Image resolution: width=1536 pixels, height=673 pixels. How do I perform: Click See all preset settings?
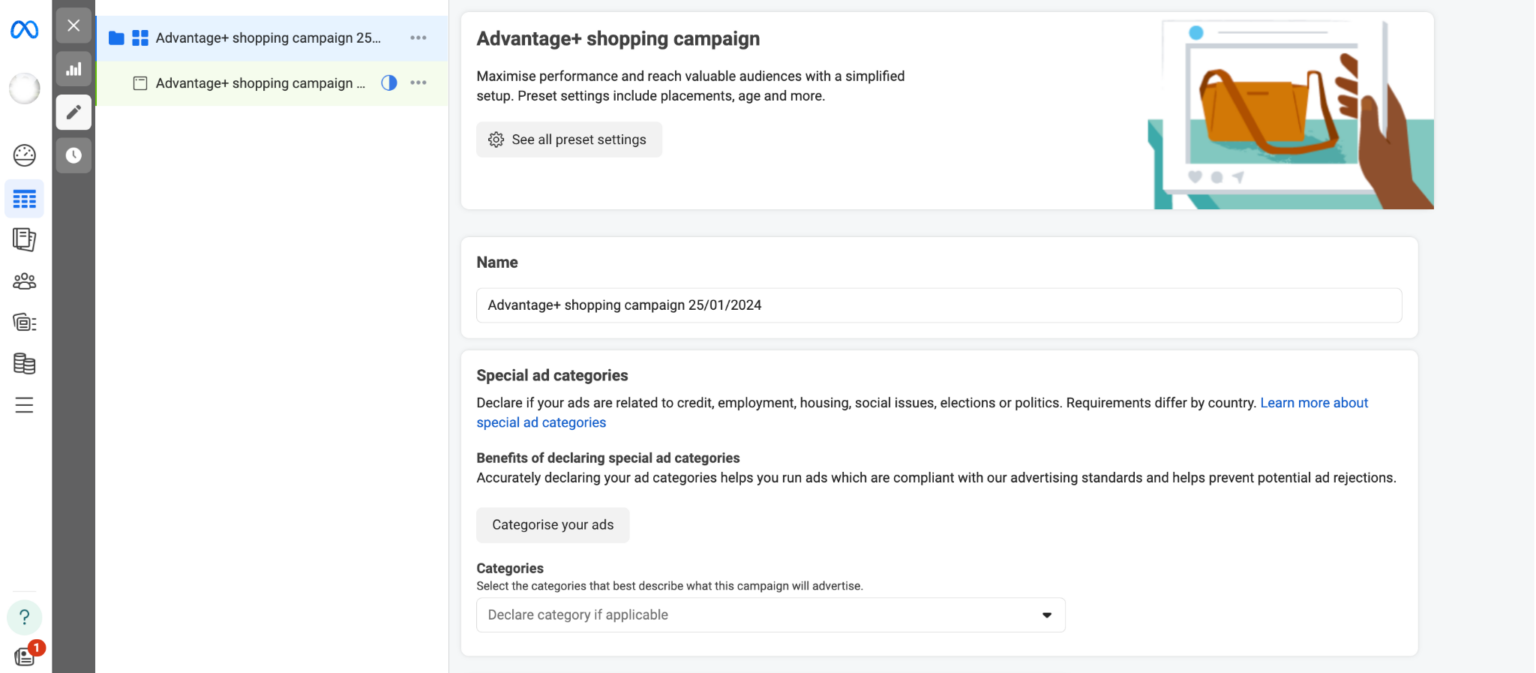click(x=568, y=139)
